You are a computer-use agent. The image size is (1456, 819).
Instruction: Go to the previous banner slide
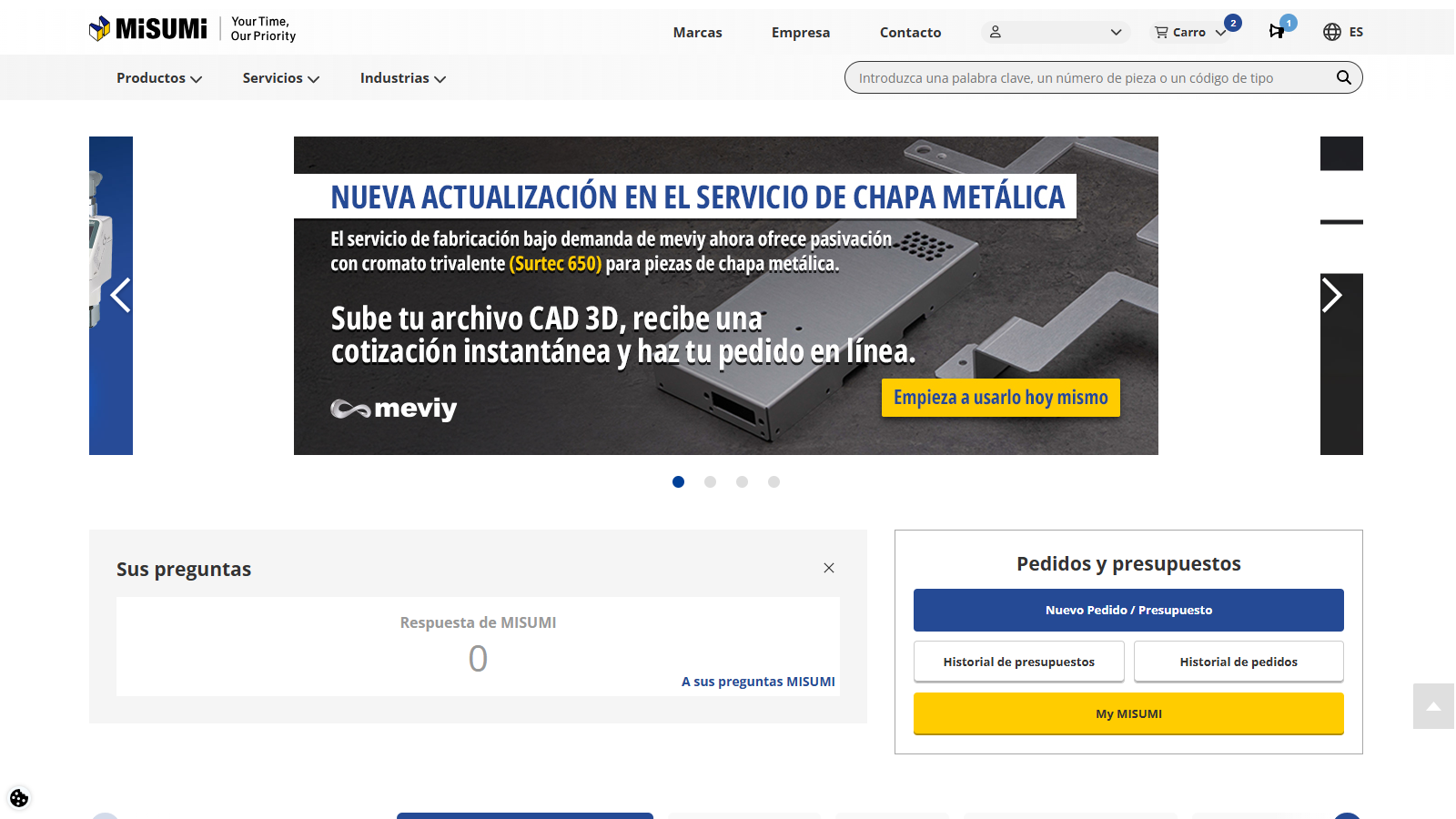[120, 295]
